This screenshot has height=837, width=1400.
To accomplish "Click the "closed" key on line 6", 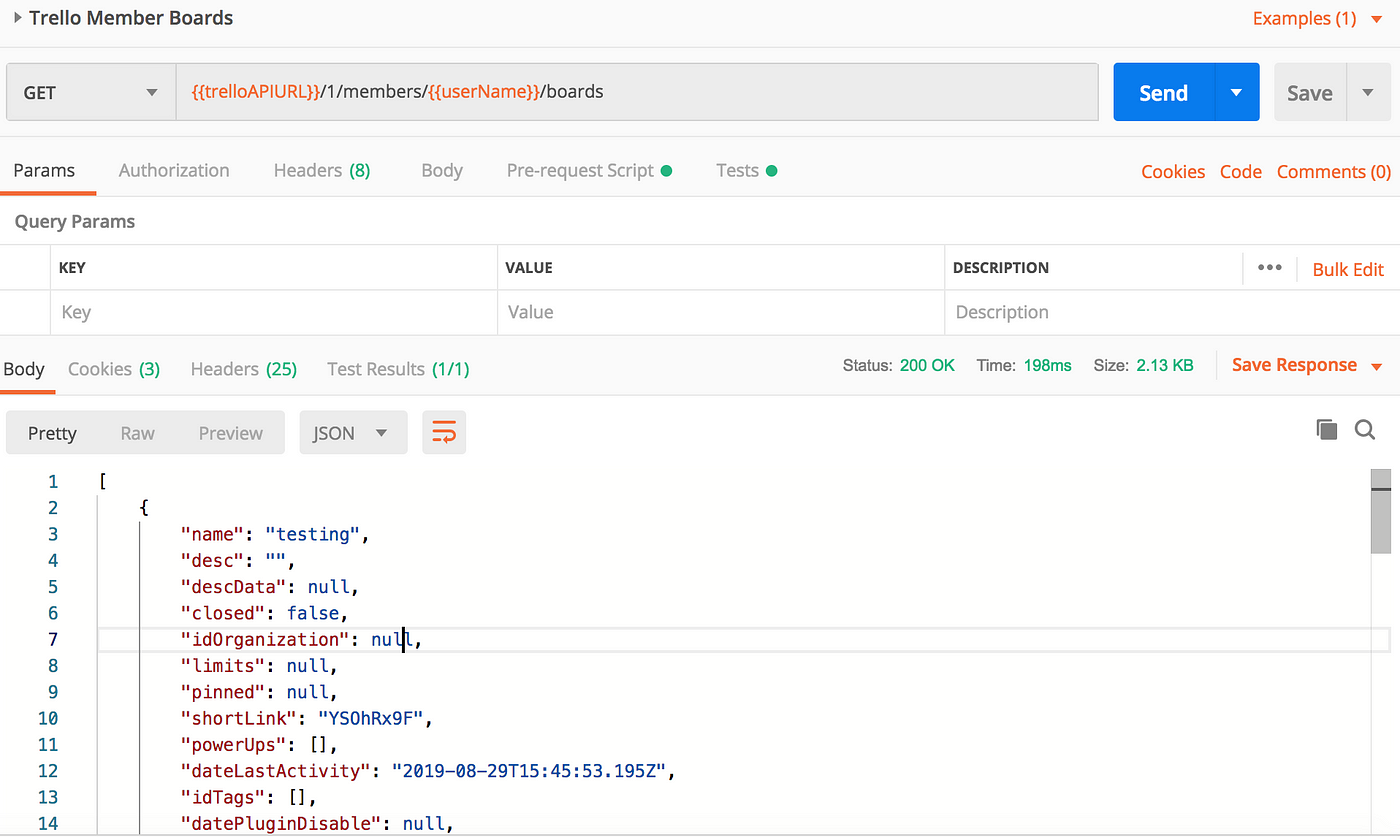I will point(223,613).
